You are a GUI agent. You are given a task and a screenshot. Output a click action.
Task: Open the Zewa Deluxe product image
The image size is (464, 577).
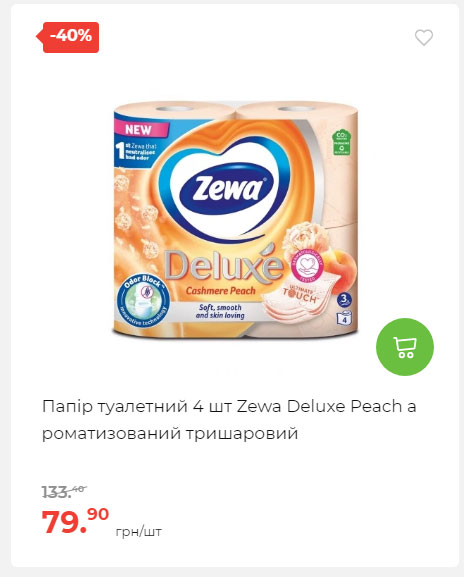coord(235,220)
